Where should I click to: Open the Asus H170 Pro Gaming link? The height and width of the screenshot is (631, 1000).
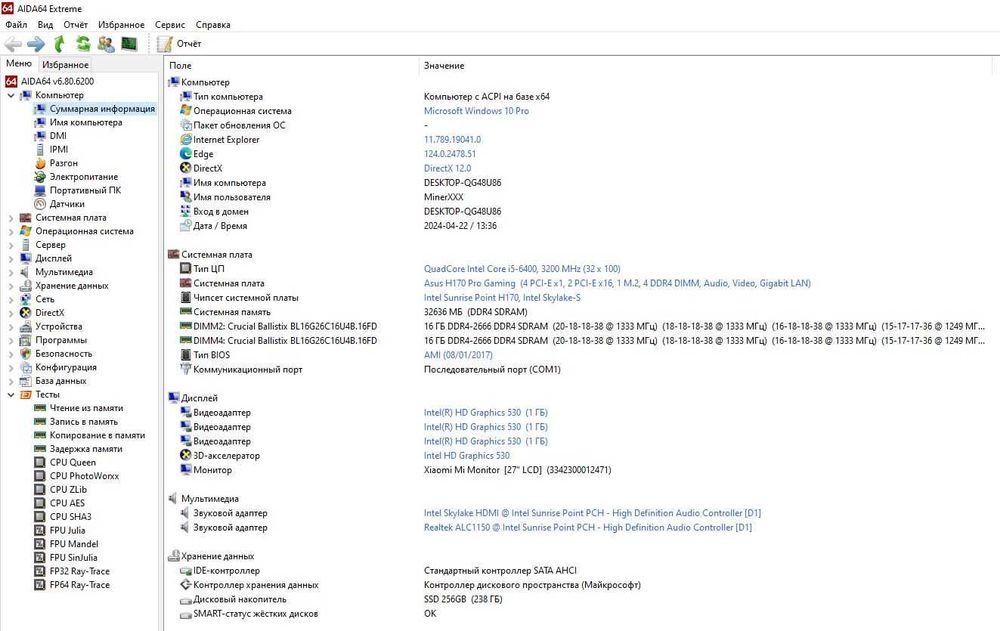[617, 283]
